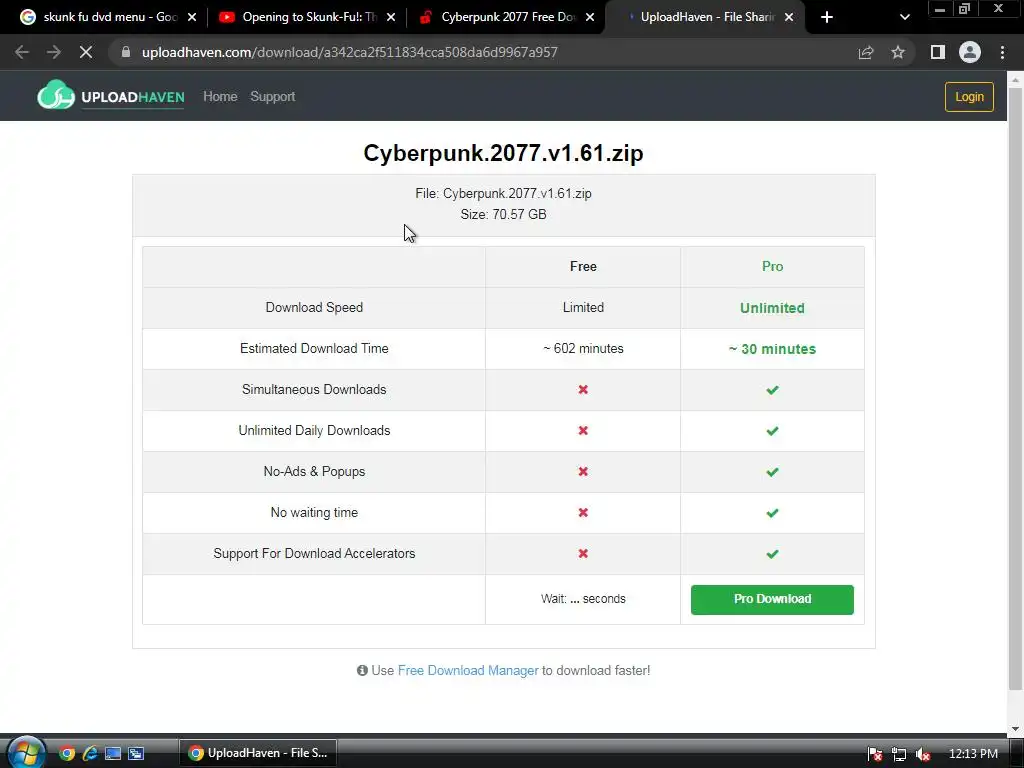
Task: Click the red X for No-Ads & Popups
Action: tap(583, 472)
